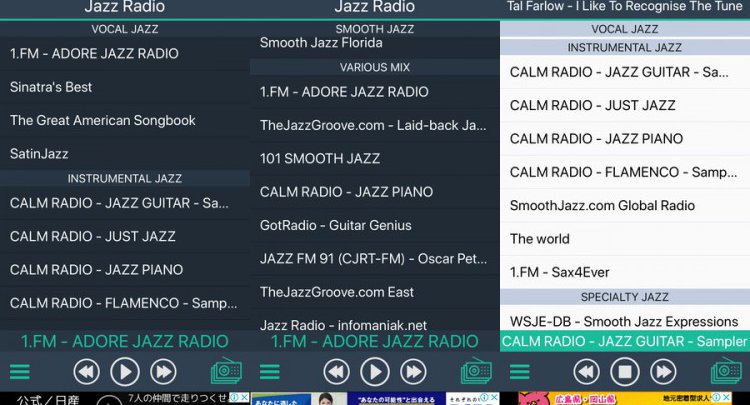Screen dimensions: 750x405
Task: Tap now-playing bar CALM RADIO - JAZZ GUITAR - Sampler
Action: pyautogui.click(x=625, y=341)
